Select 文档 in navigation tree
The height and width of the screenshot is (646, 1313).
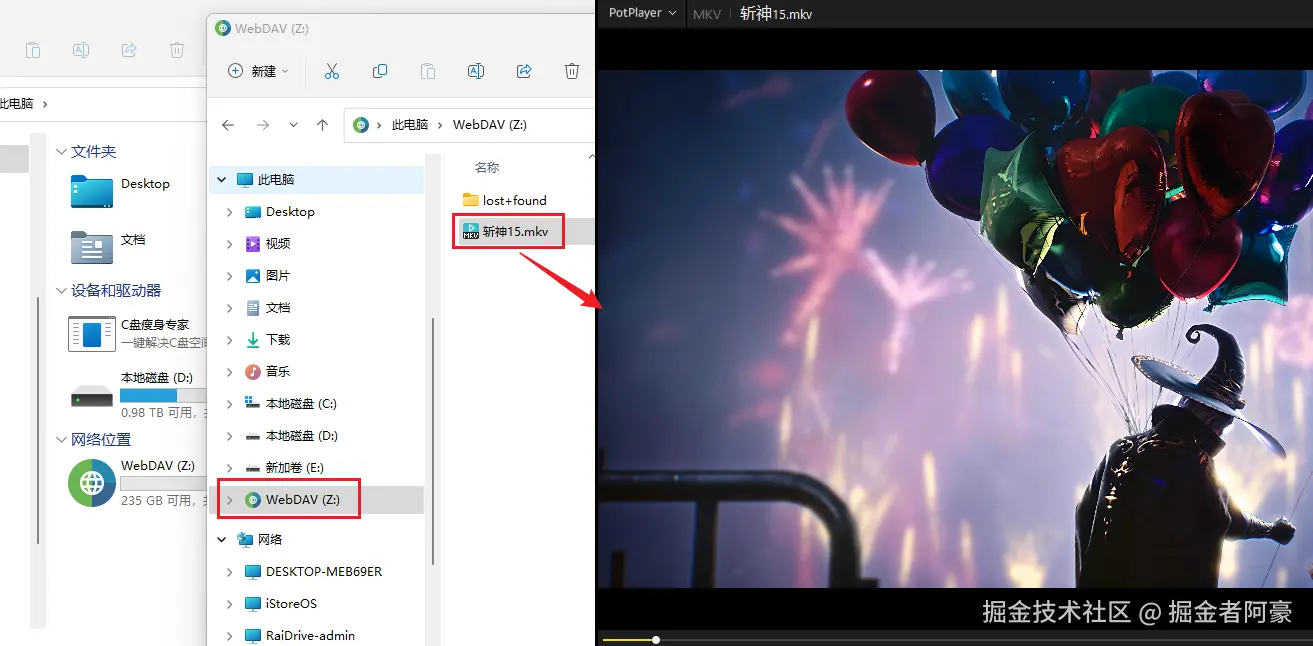278,308
